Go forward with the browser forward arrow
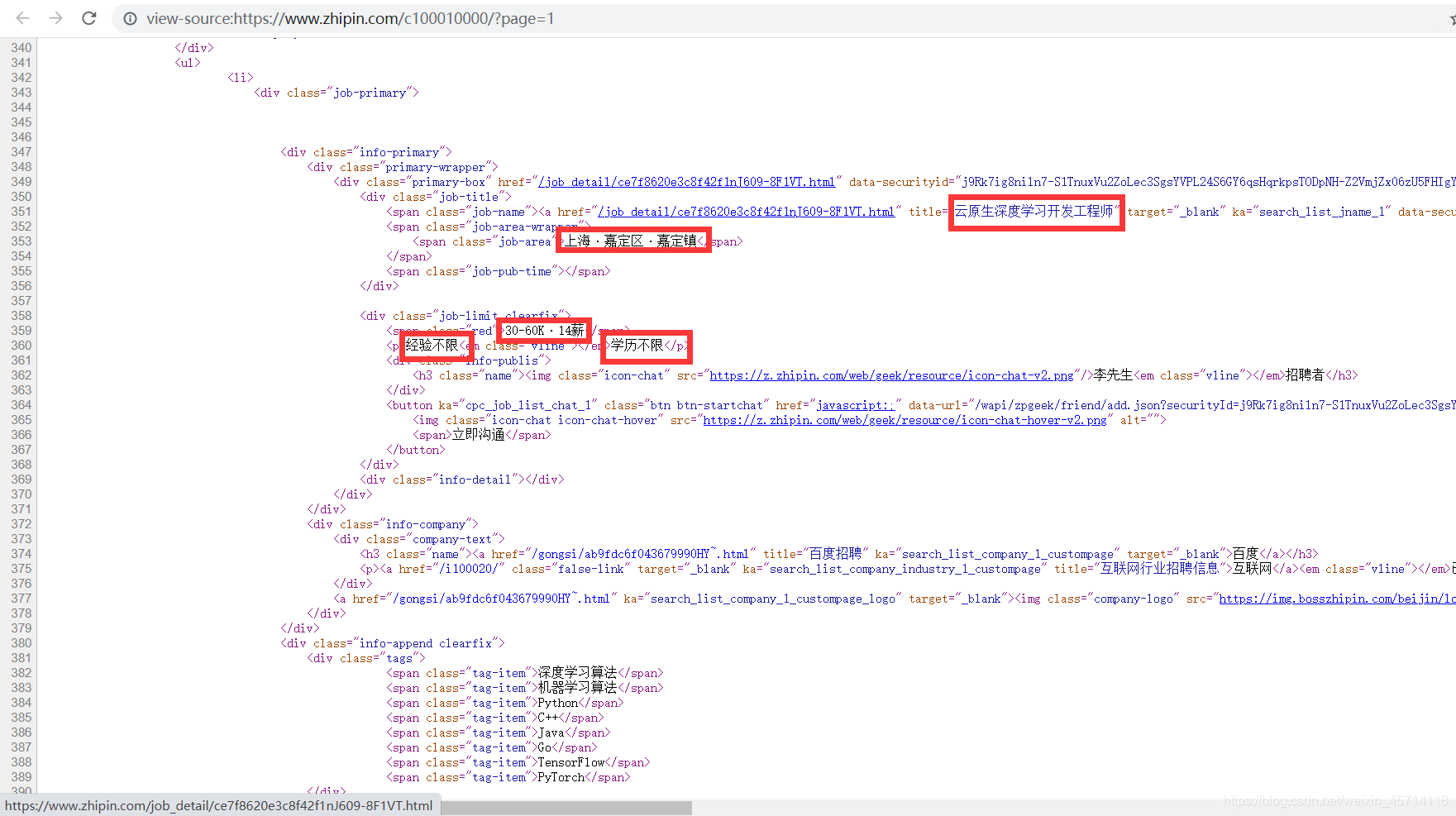This screenshot has width=1456, height=816. (x=55, y=18)
